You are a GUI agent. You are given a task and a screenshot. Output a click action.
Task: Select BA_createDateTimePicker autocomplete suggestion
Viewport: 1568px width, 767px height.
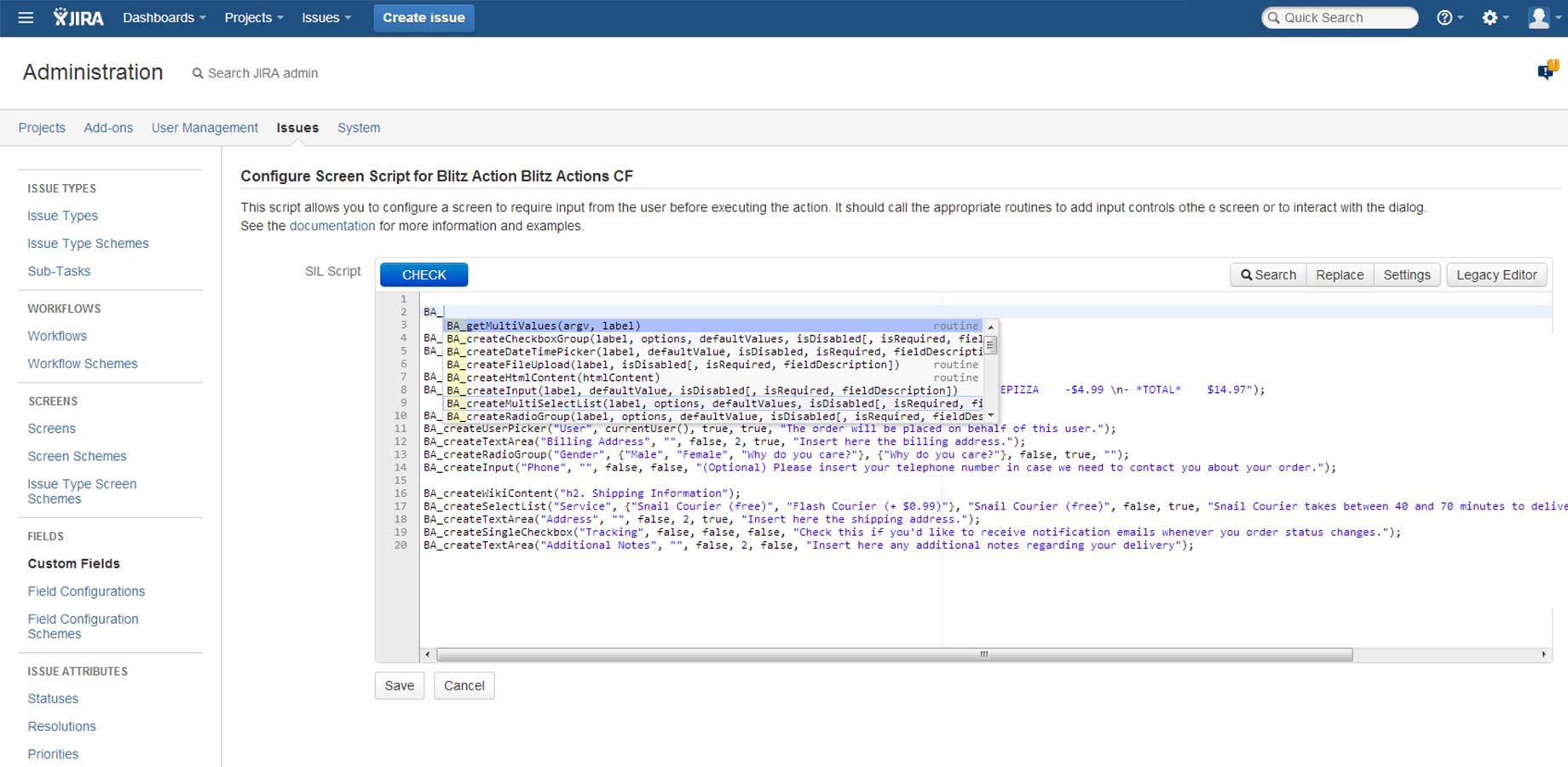[x=713, y=352]
